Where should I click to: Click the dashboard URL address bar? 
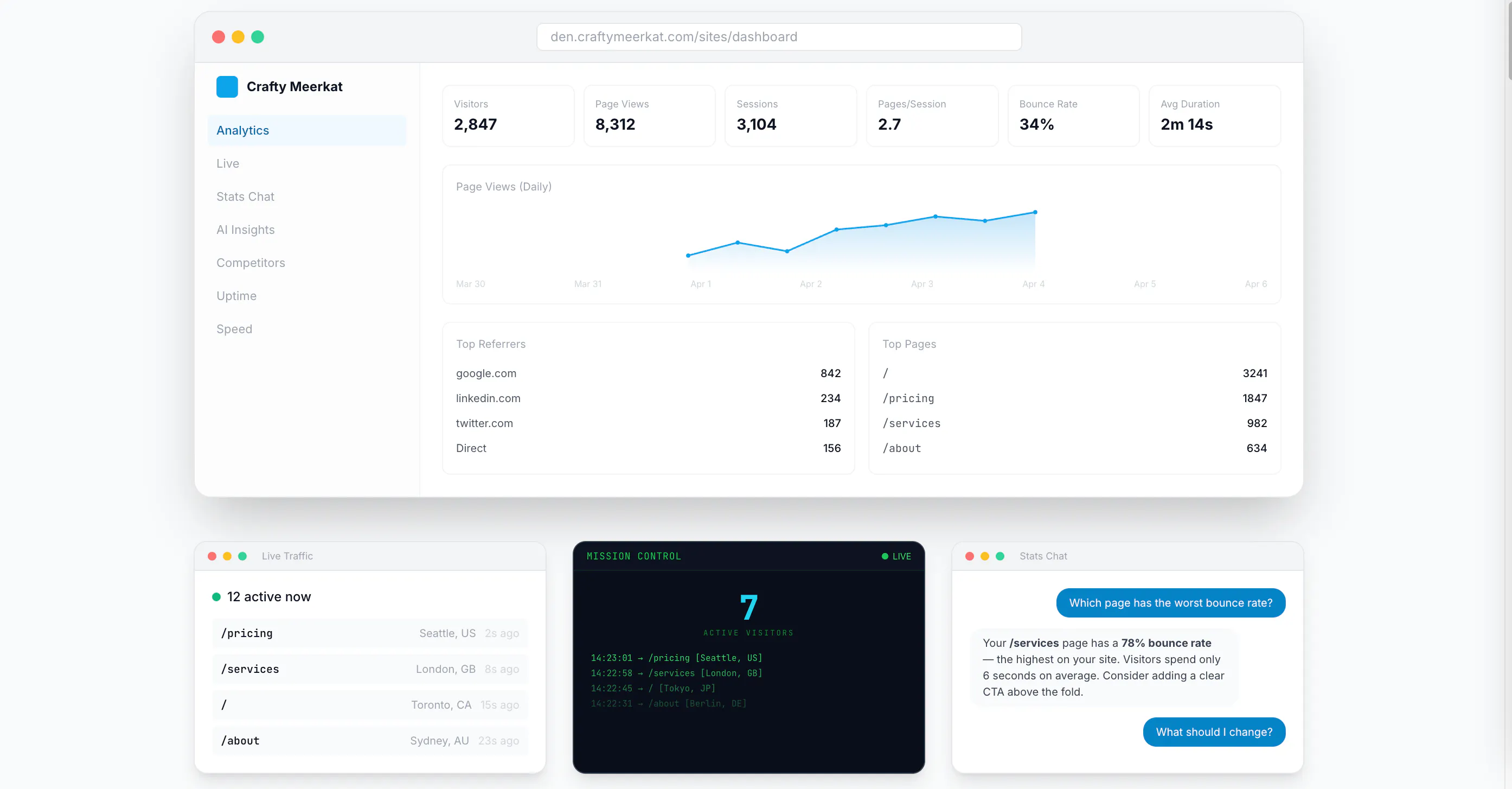779,37
